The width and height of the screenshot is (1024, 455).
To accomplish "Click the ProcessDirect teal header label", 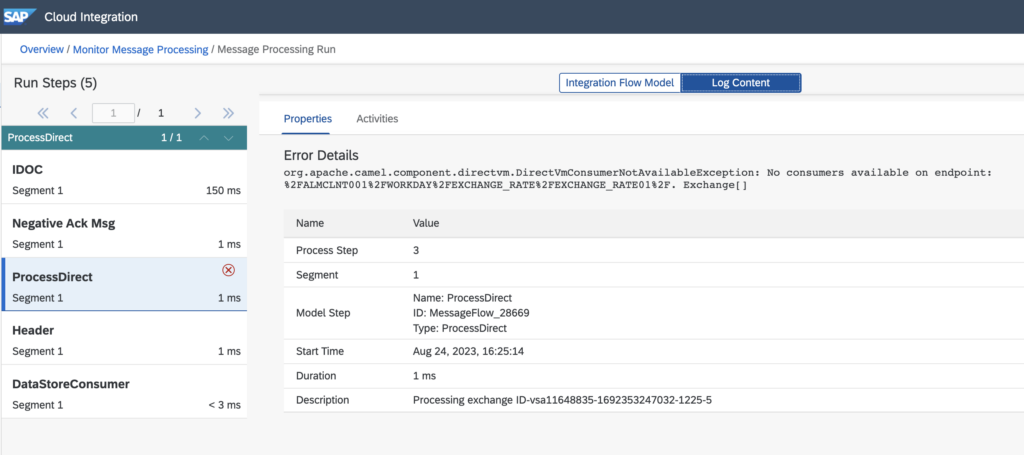I will pyautogui.click(x=40, y=138).
